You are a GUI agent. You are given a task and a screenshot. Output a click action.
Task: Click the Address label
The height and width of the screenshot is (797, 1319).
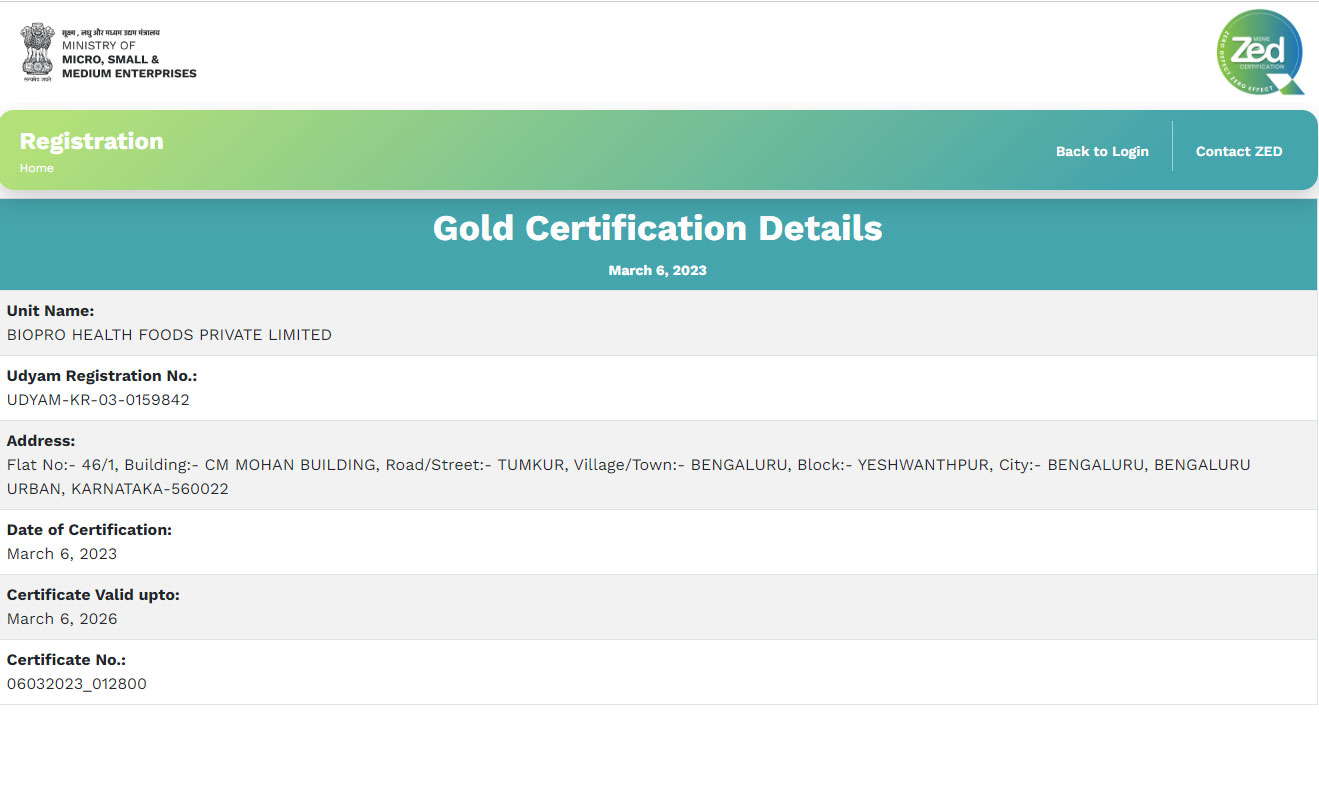tap(41, 441)
